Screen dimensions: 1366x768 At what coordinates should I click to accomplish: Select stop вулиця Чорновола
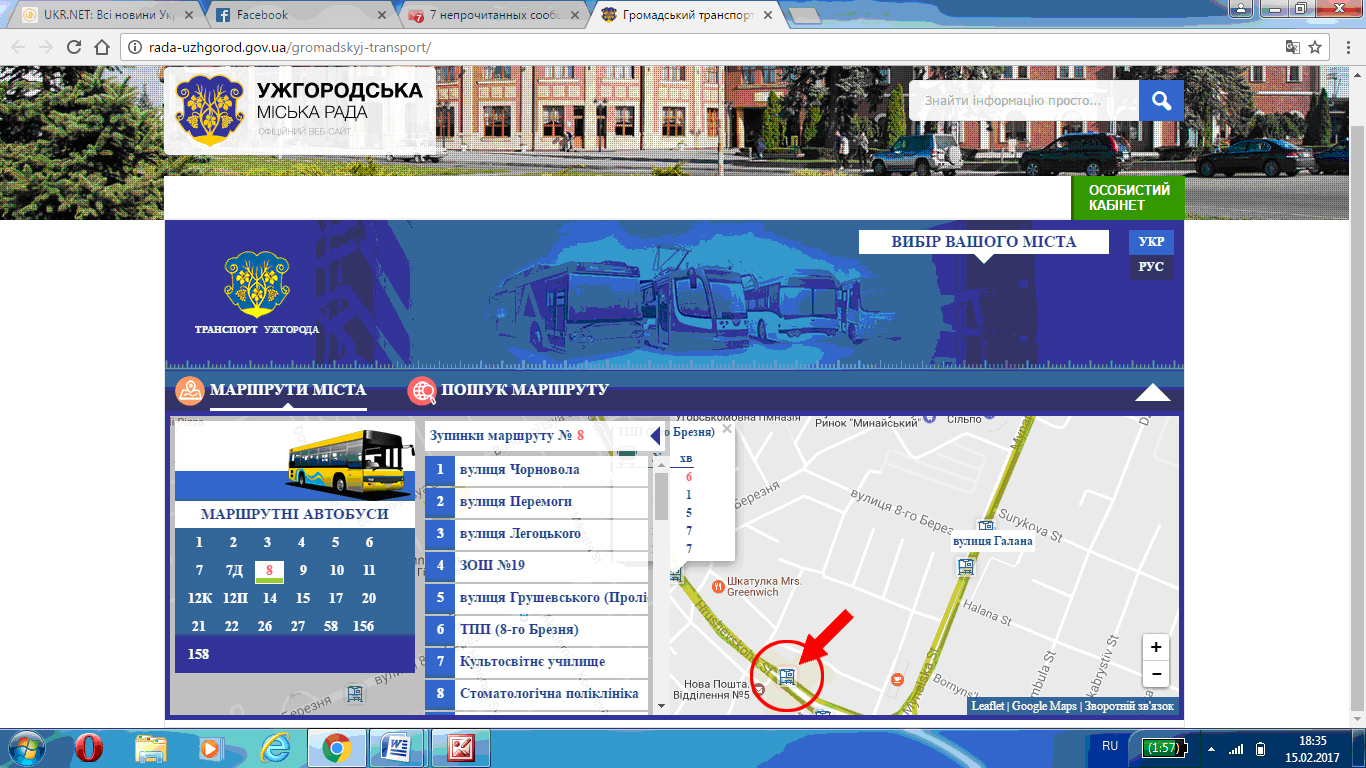click(537, 470)
